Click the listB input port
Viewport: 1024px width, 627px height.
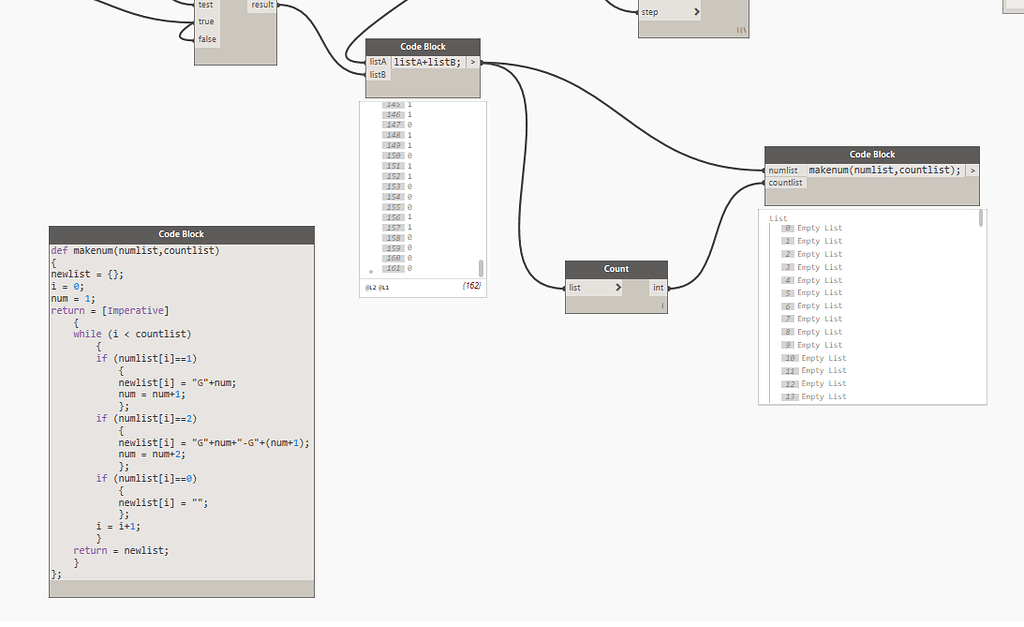point(377,74)
